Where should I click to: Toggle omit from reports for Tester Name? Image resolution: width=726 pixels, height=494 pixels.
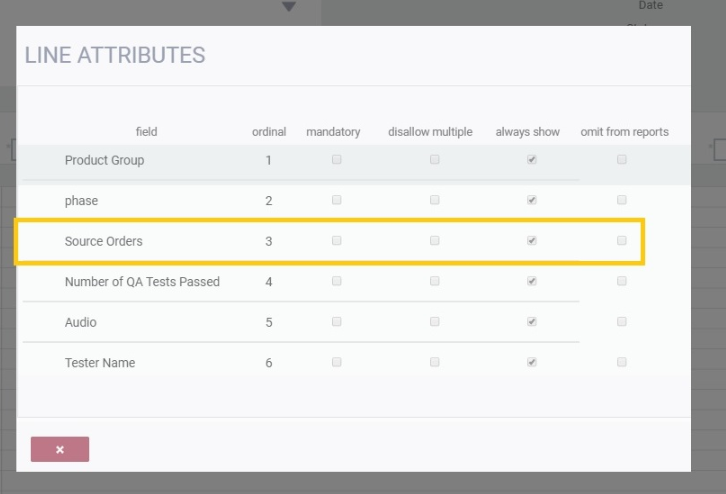[622, 362]
